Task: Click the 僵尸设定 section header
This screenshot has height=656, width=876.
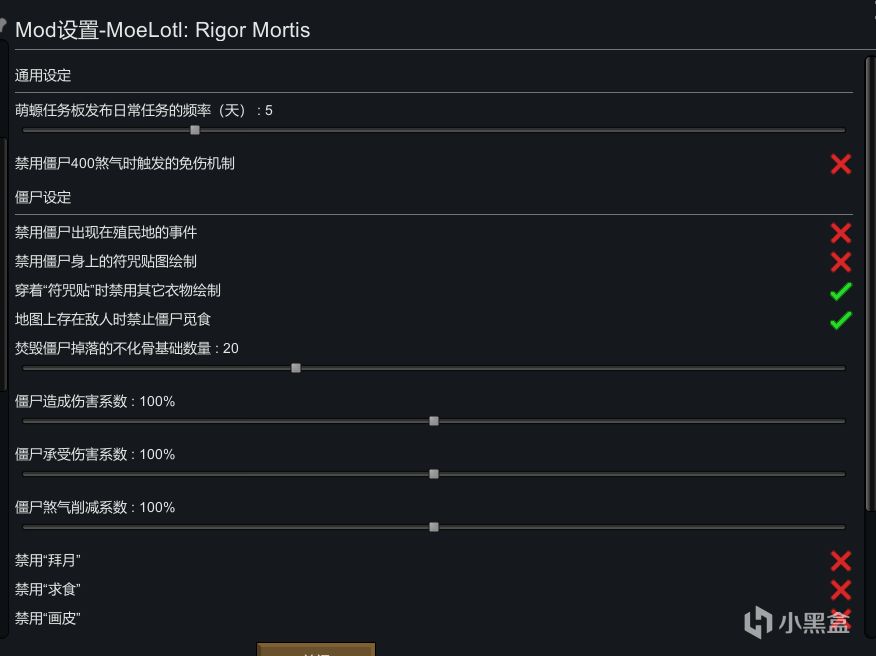Action: coord(43,198)
